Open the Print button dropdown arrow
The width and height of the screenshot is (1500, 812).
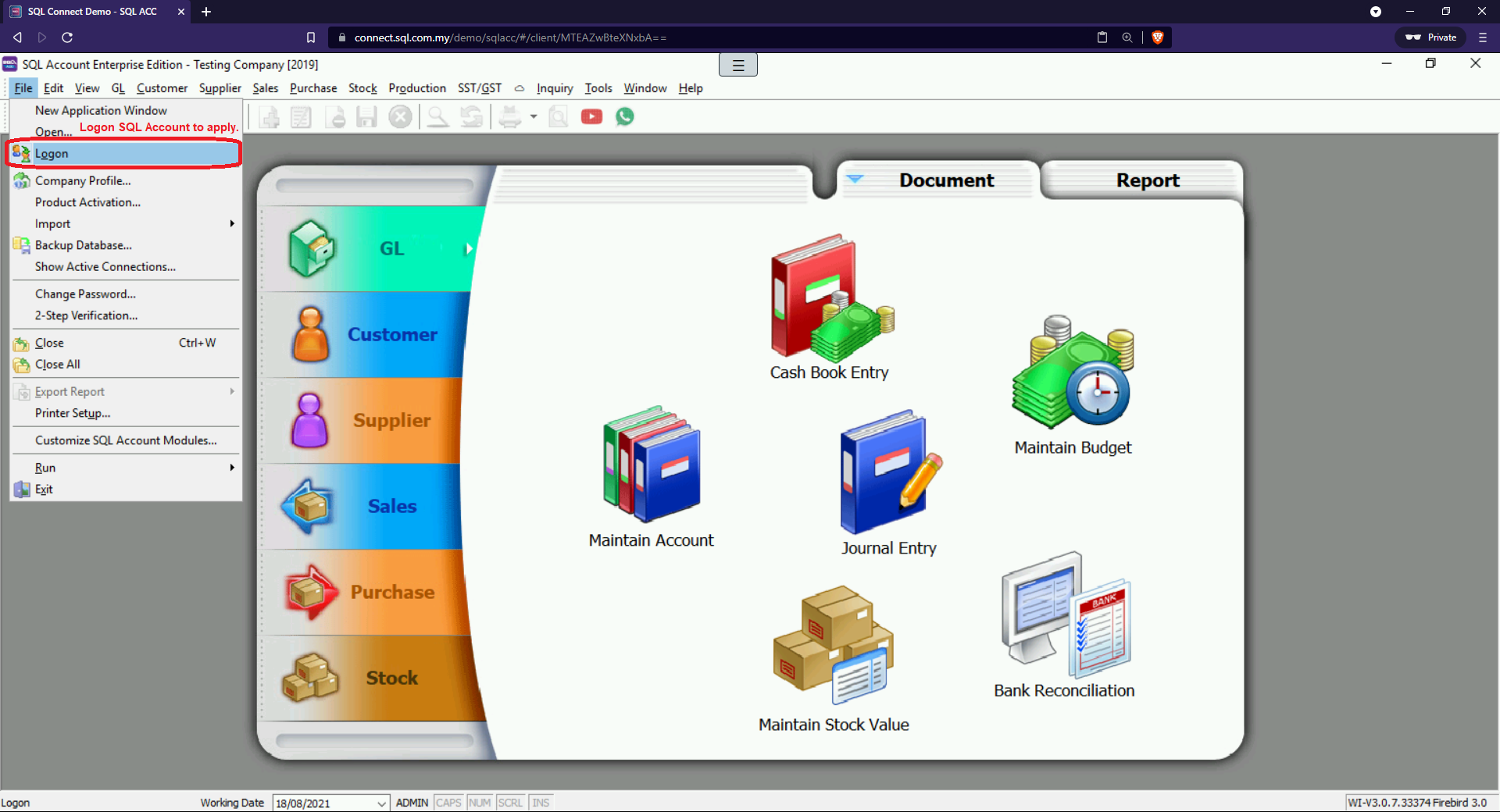(533, 116)
